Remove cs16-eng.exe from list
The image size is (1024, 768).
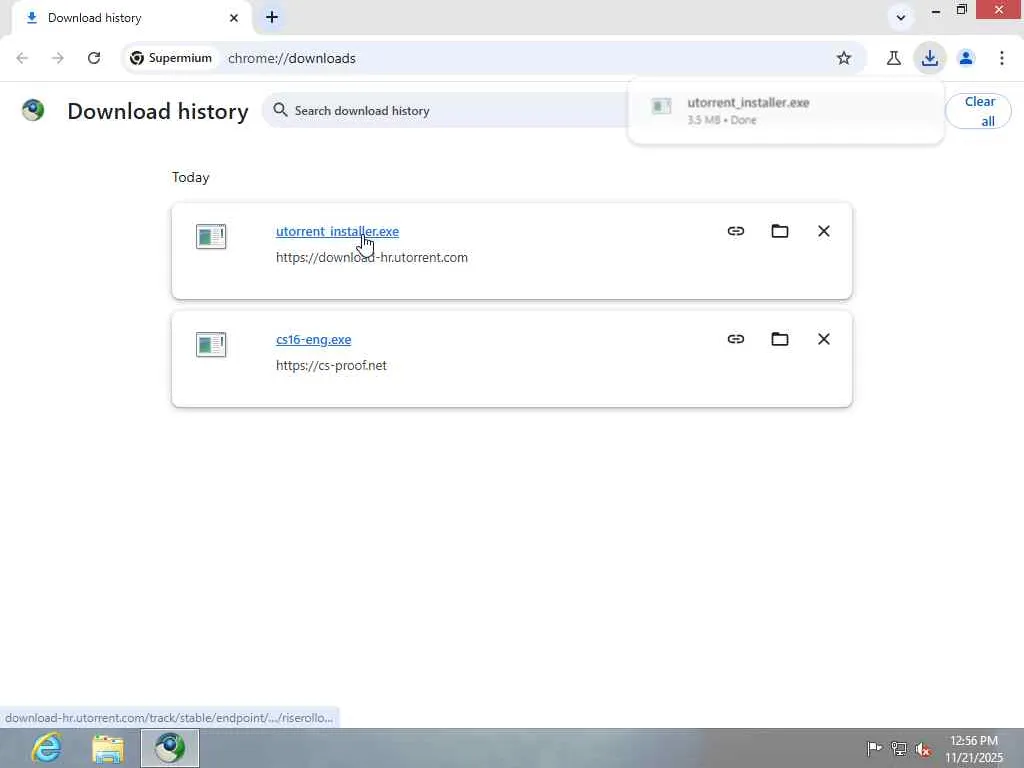click(x=824, y=339)
